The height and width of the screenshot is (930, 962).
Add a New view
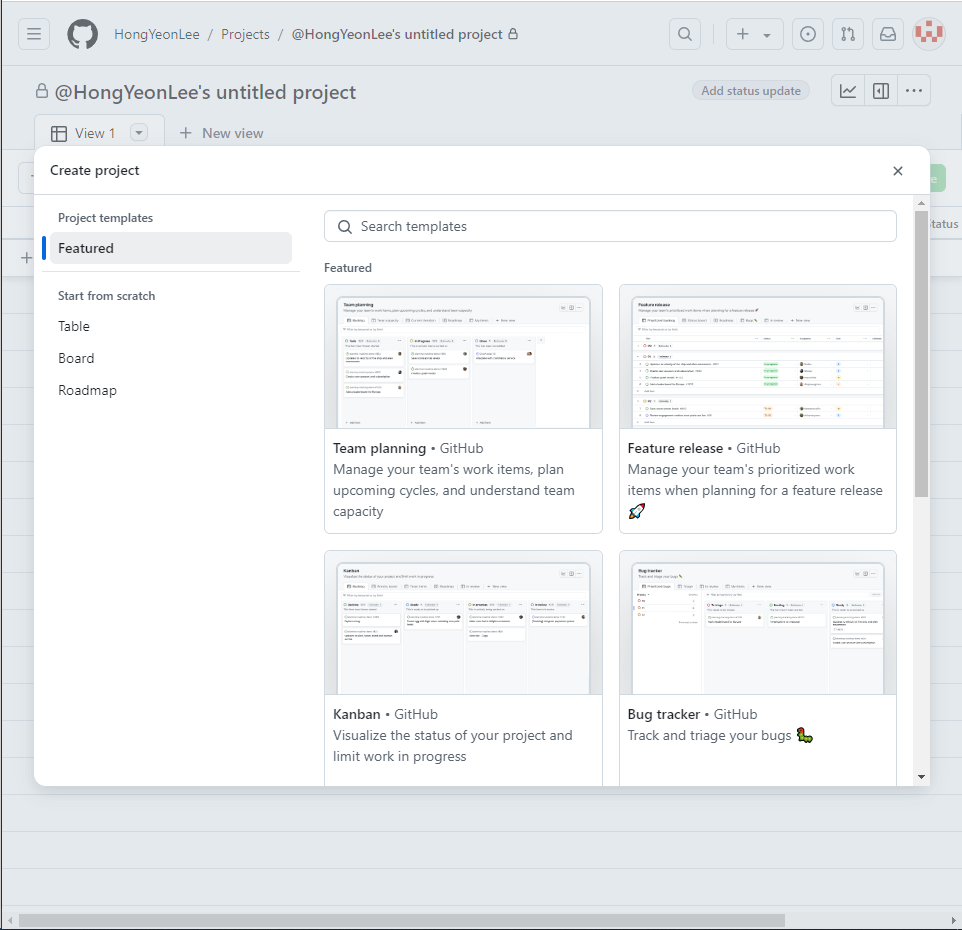click(x=221, y=133)
